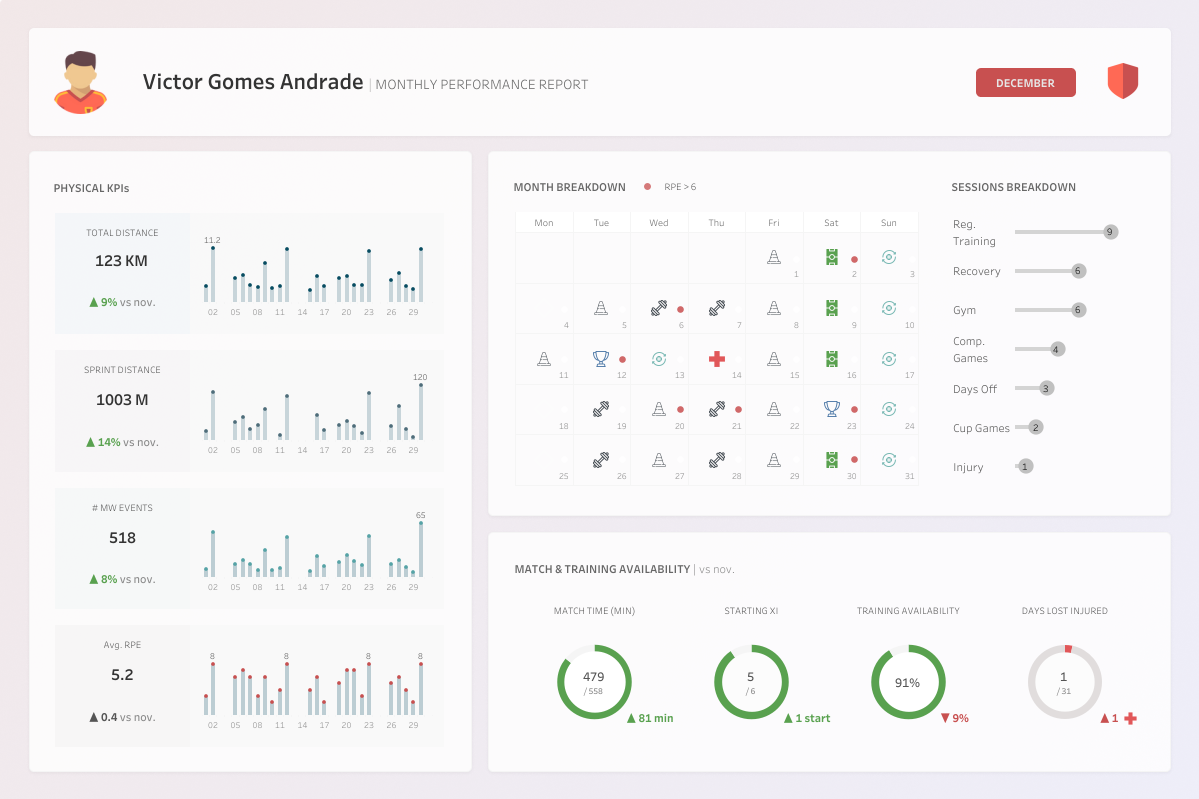1199x799 pixels.
Task: Click the green pitch icon on day 2
Action: [831, 258]
